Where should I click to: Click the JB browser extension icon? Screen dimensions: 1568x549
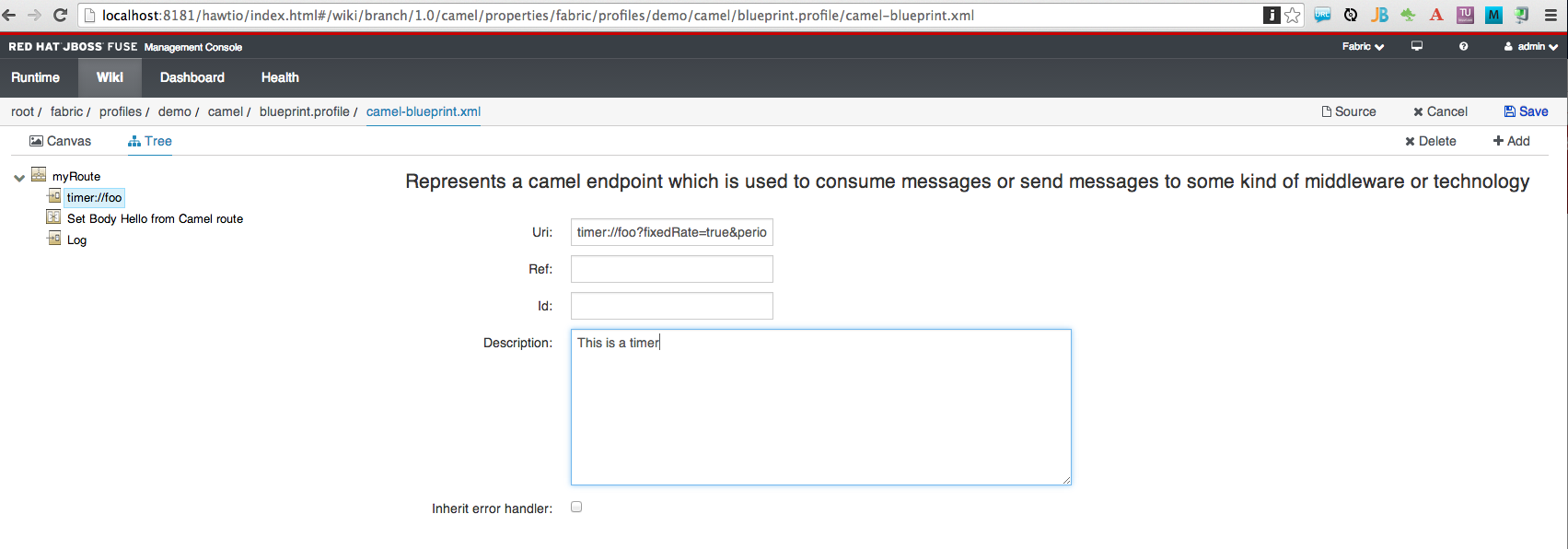point(1379,15)
